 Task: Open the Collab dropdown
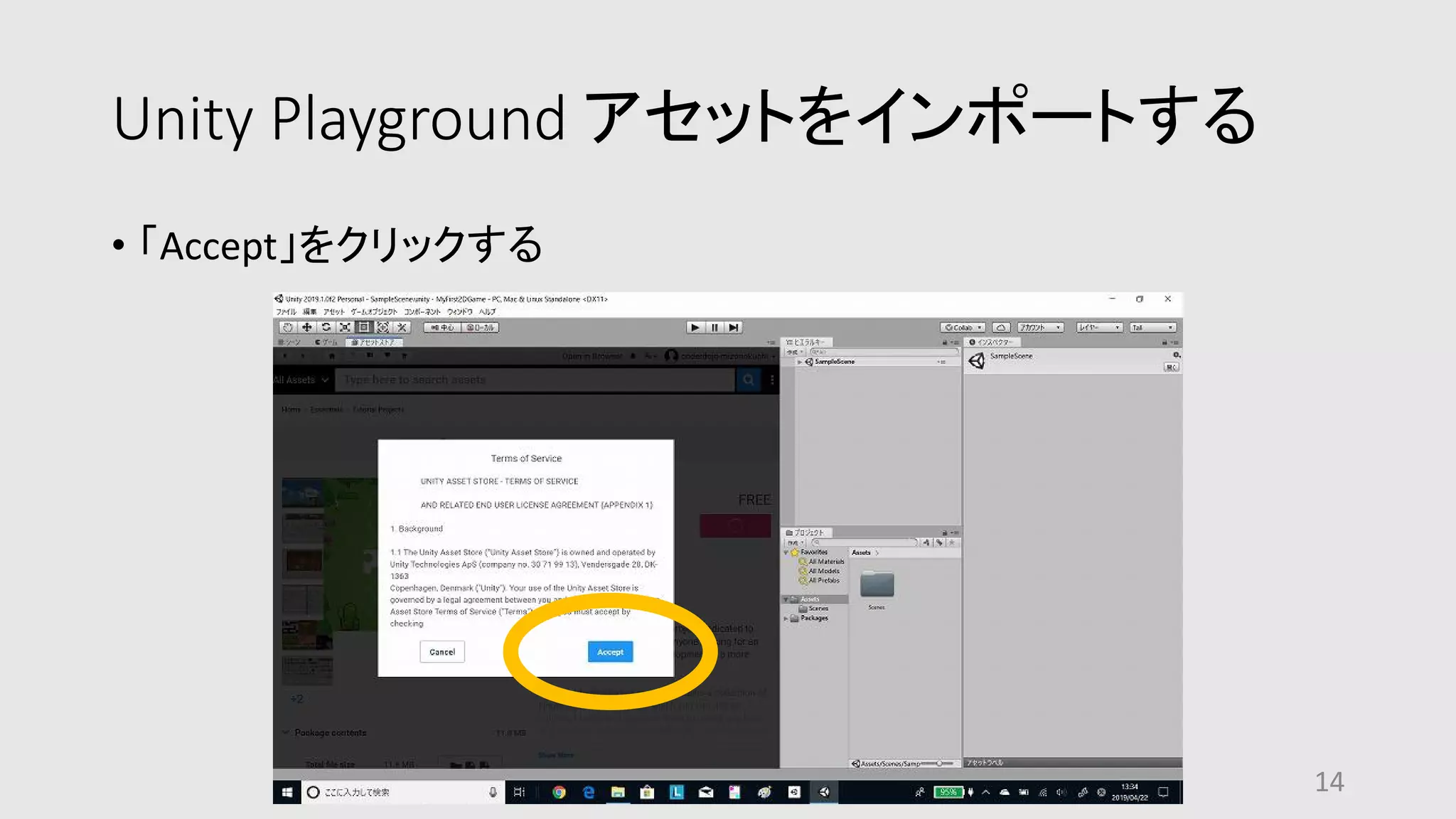click(963, 328)
